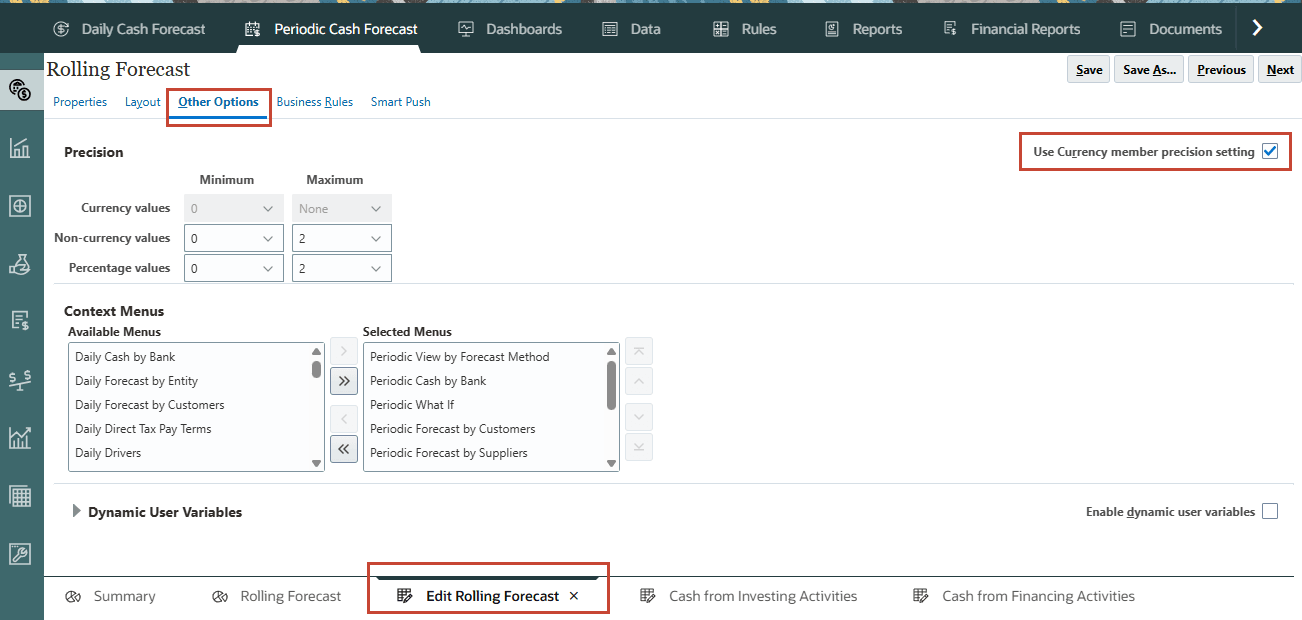Click the plus-in-box sidebar icon
Viewport: 1302px width, 620px height.
[20, 206]
